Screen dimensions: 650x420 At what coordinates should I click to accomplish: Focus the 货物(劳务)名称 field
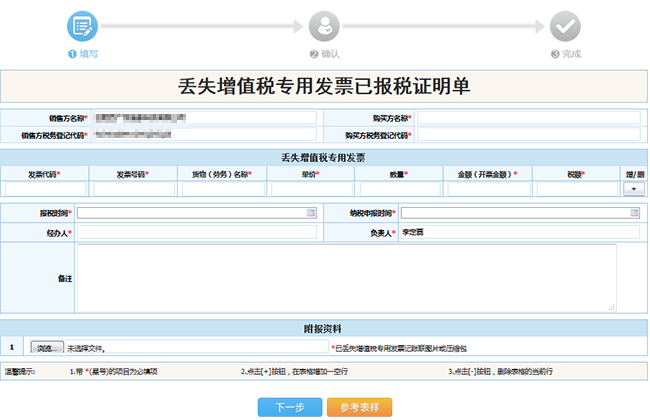click(221, 189)
